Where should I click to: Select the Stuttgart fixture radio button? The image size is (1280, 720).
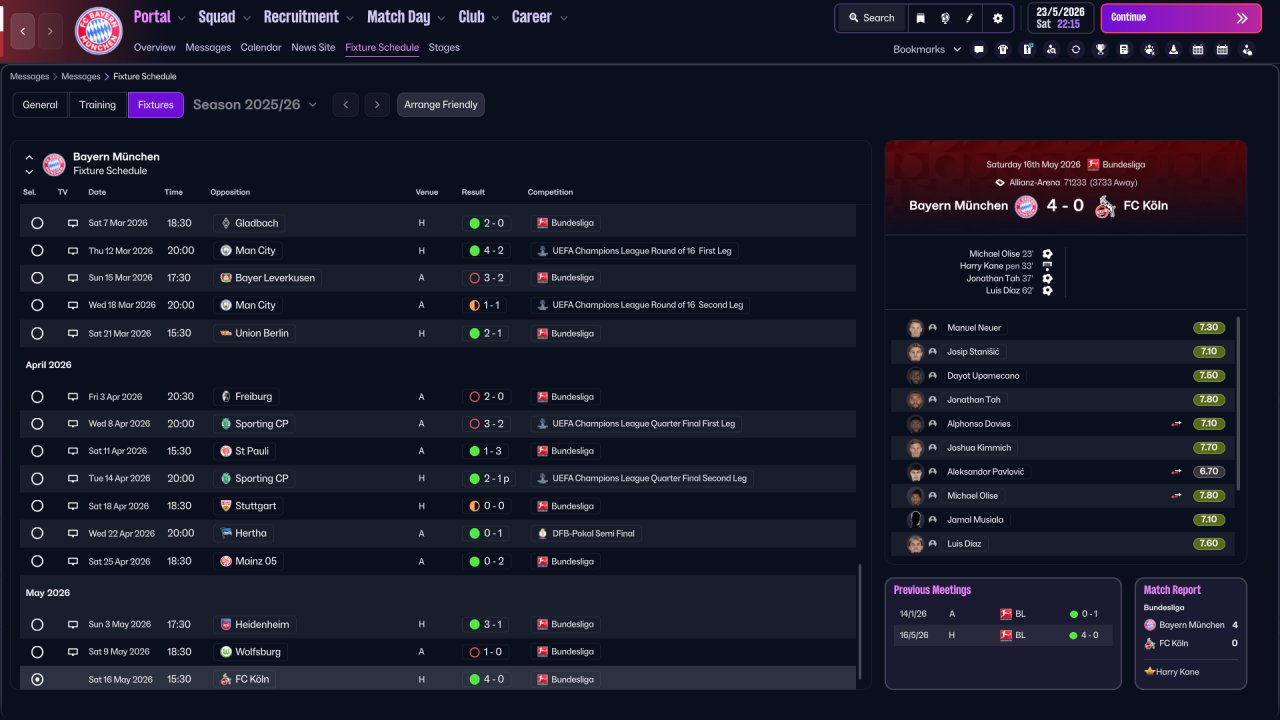click(x=37, y=506)
